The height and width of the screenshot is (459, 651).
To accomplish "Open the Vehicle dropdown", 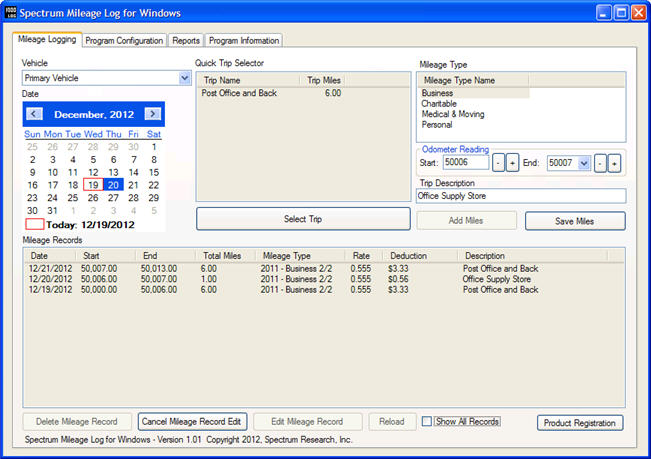I will [x=183, y=77].
